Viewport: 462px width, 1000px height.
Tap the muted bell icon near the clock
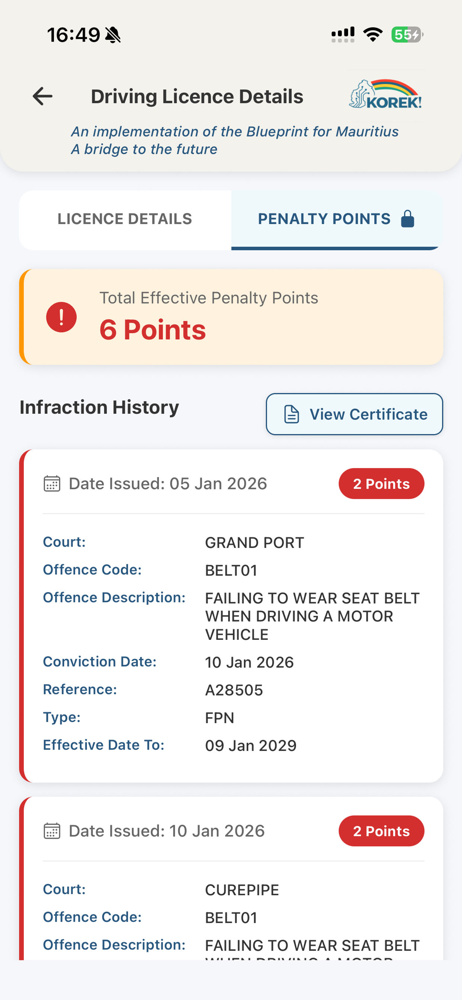(x=113, y=35)
